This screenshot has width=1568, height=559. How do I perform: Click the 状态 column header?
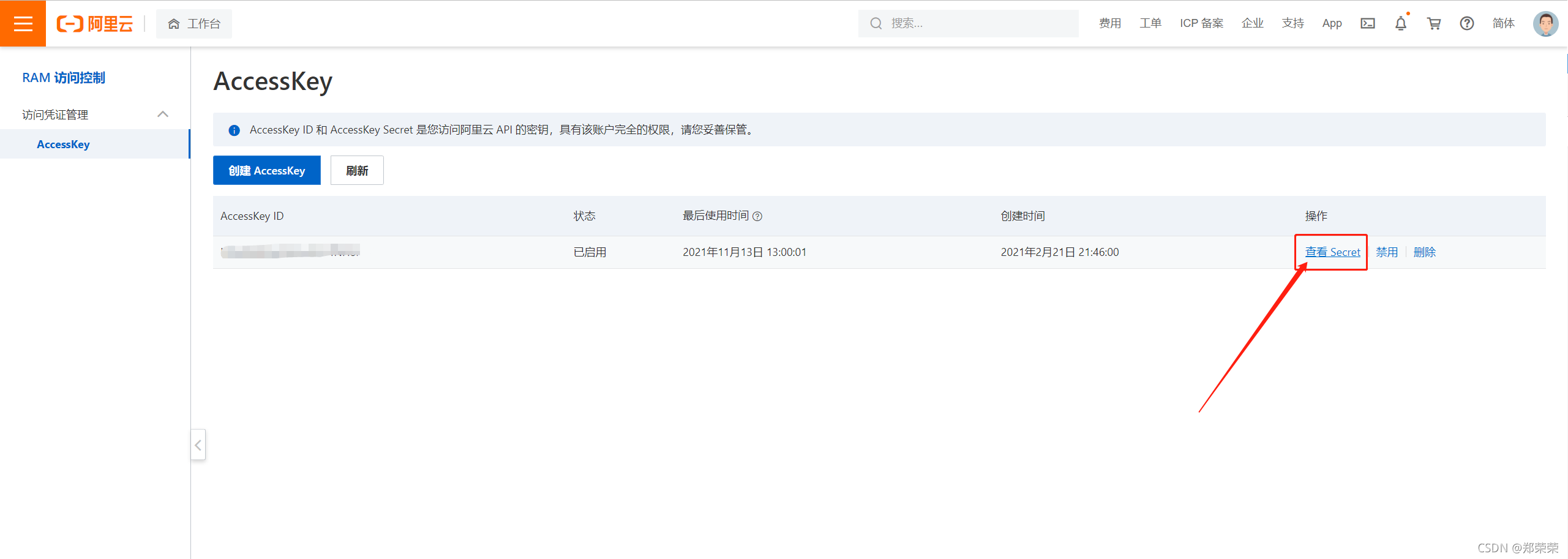[584, 216]
